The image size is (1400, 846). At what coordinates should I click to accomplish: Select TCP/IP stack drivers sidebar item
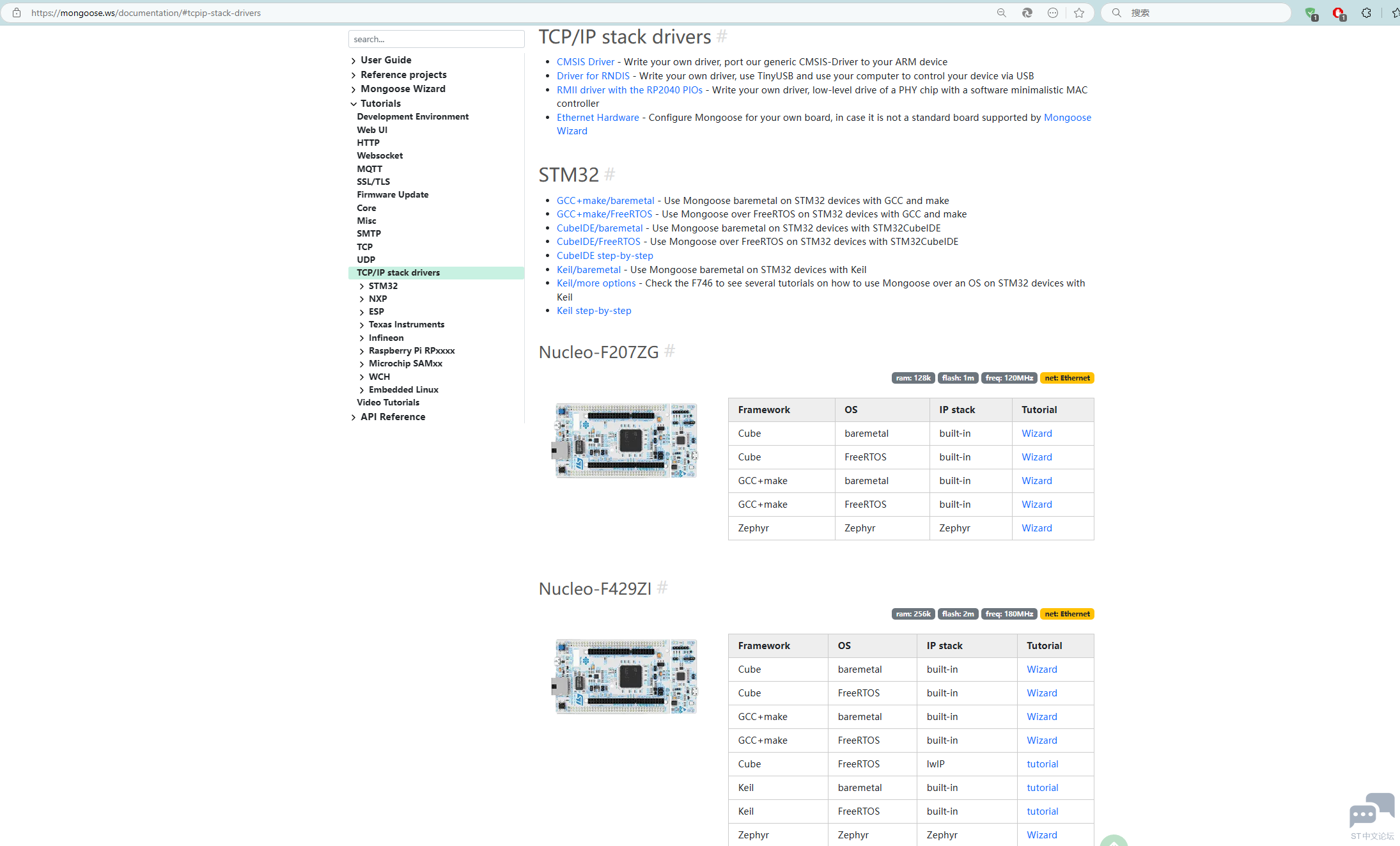coord(436,272)
